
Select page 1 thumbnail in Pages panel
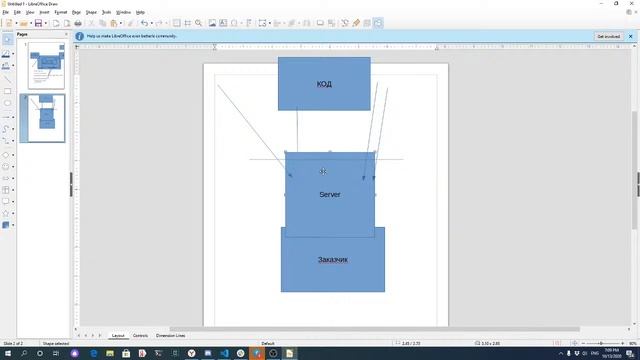[x=46, y=65]
